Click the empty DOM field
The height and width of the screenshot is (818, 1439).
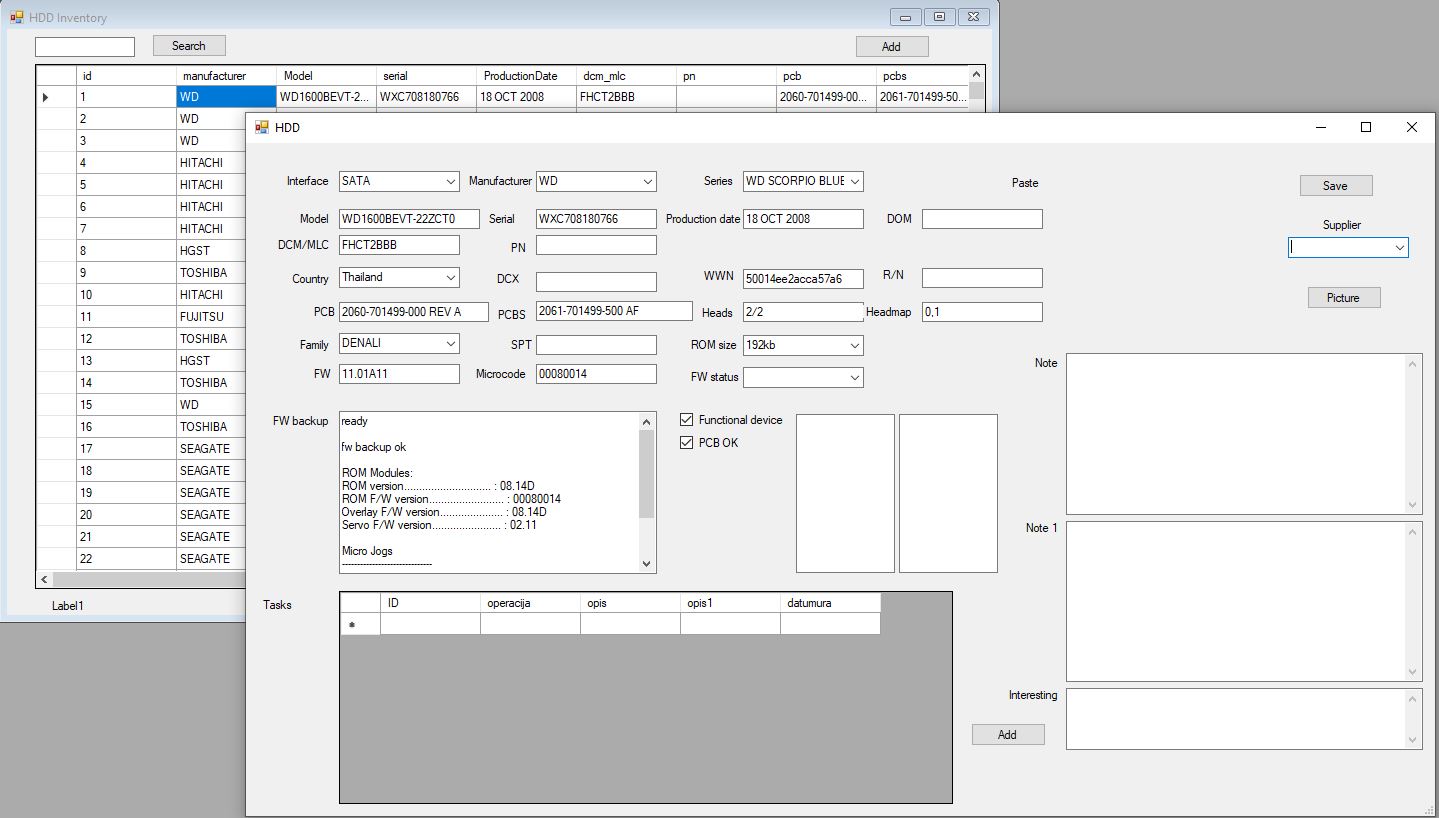[982, 218]
